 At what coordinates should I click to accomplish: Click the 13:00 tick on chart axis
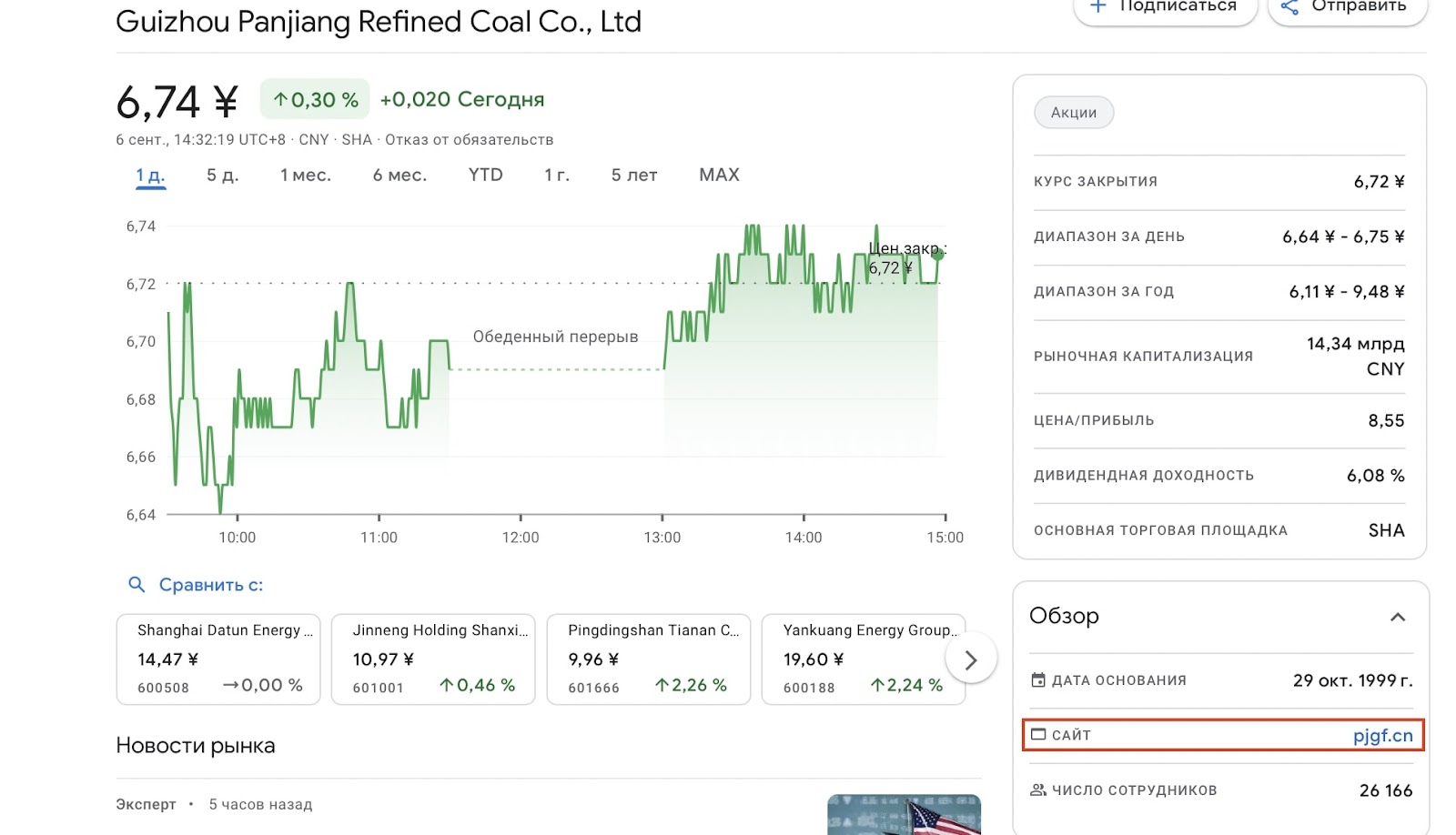662,538
